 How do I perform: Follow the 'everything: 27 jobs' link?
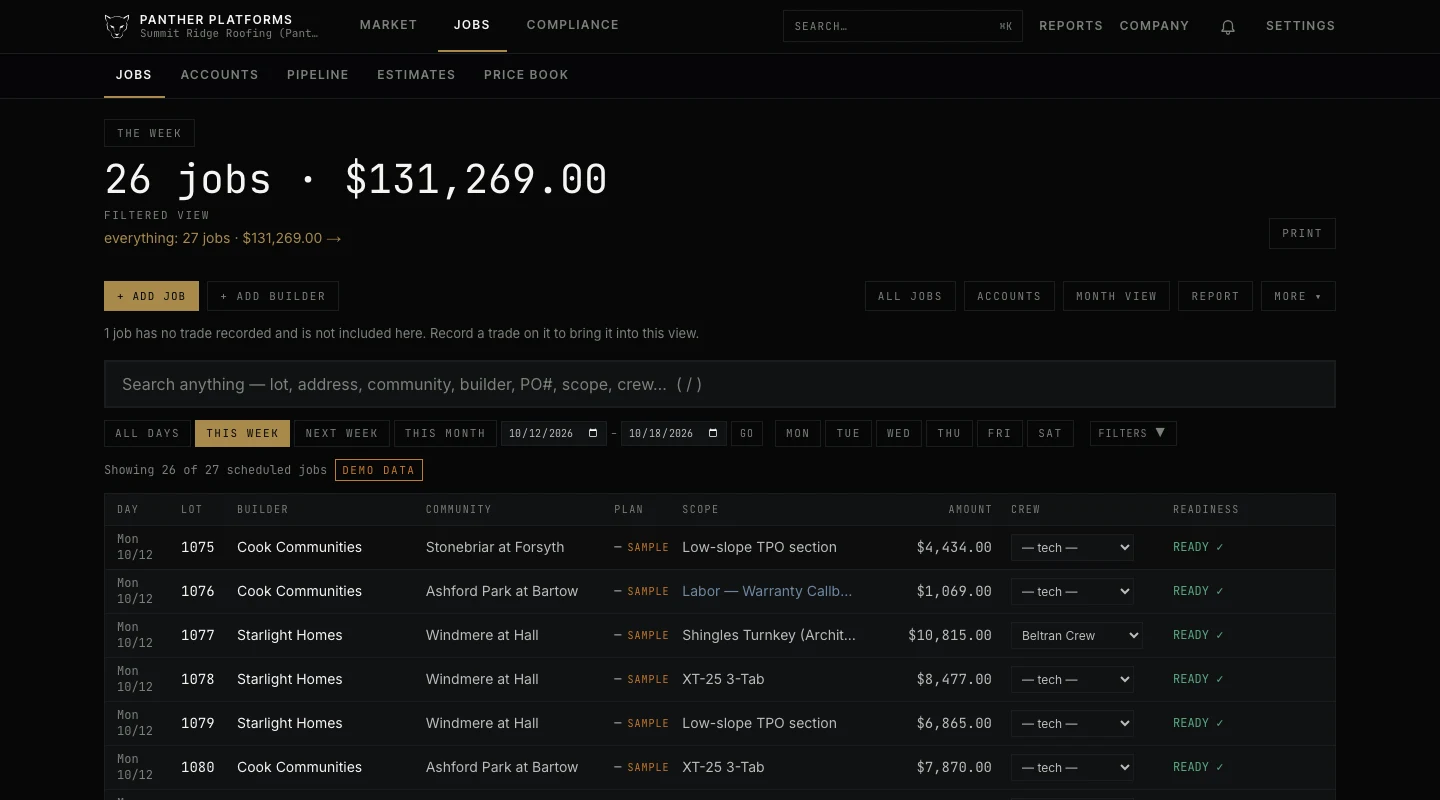[x=222, y=238]
